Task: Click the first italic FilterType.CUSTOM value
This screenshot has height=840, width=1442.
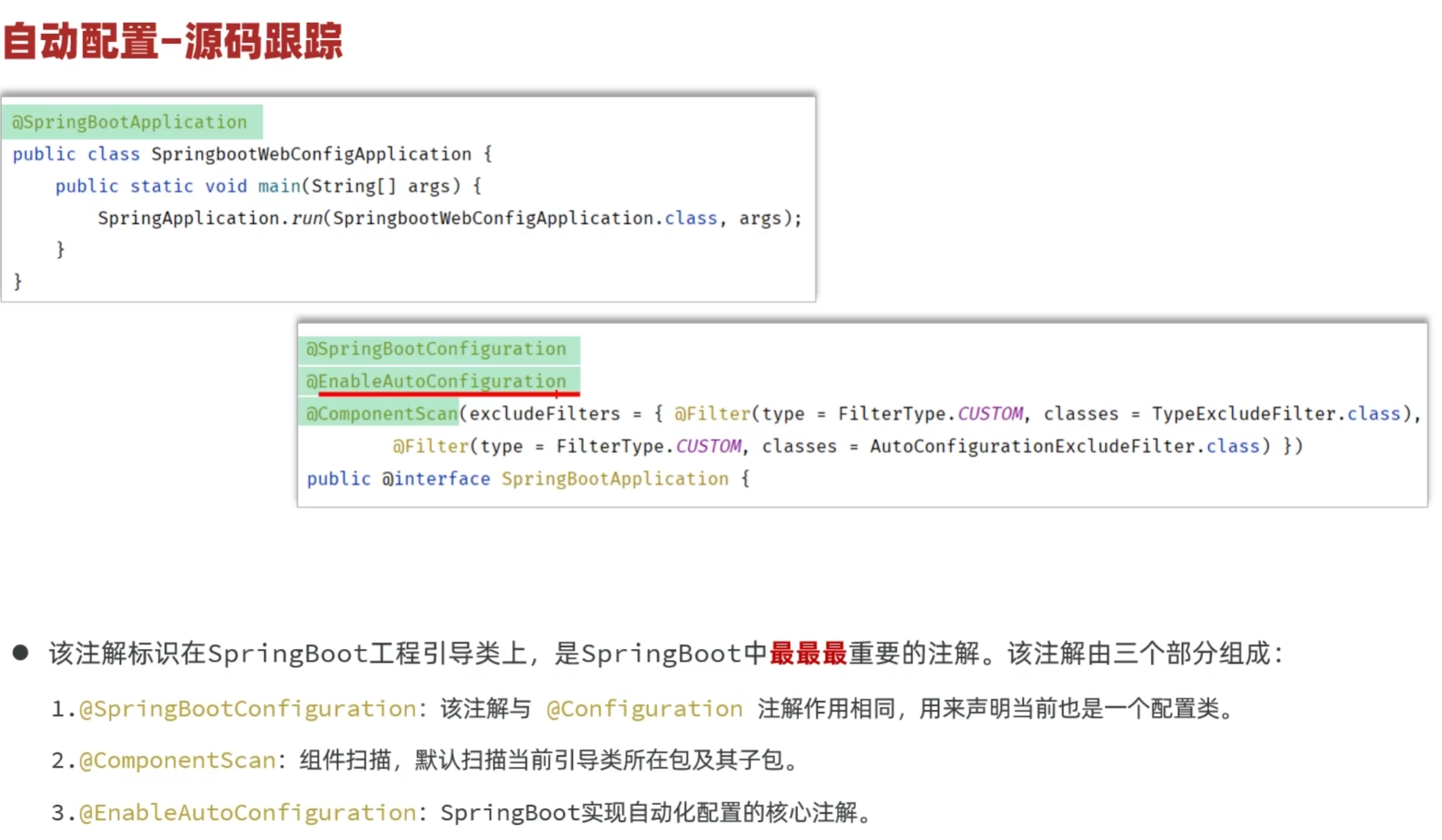Action: [990, 414]
